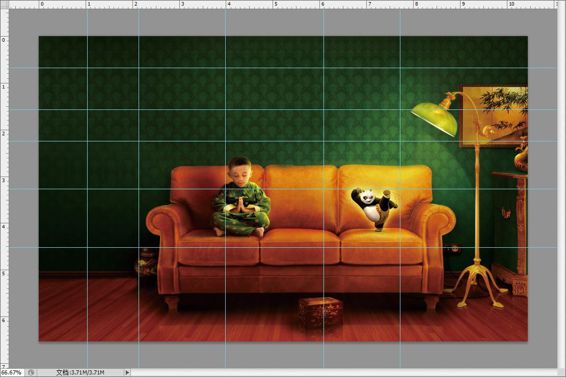Viewport: 566px width, 377px height.
Task: Click the ruler origin corner box
Action: pos(4,4)
